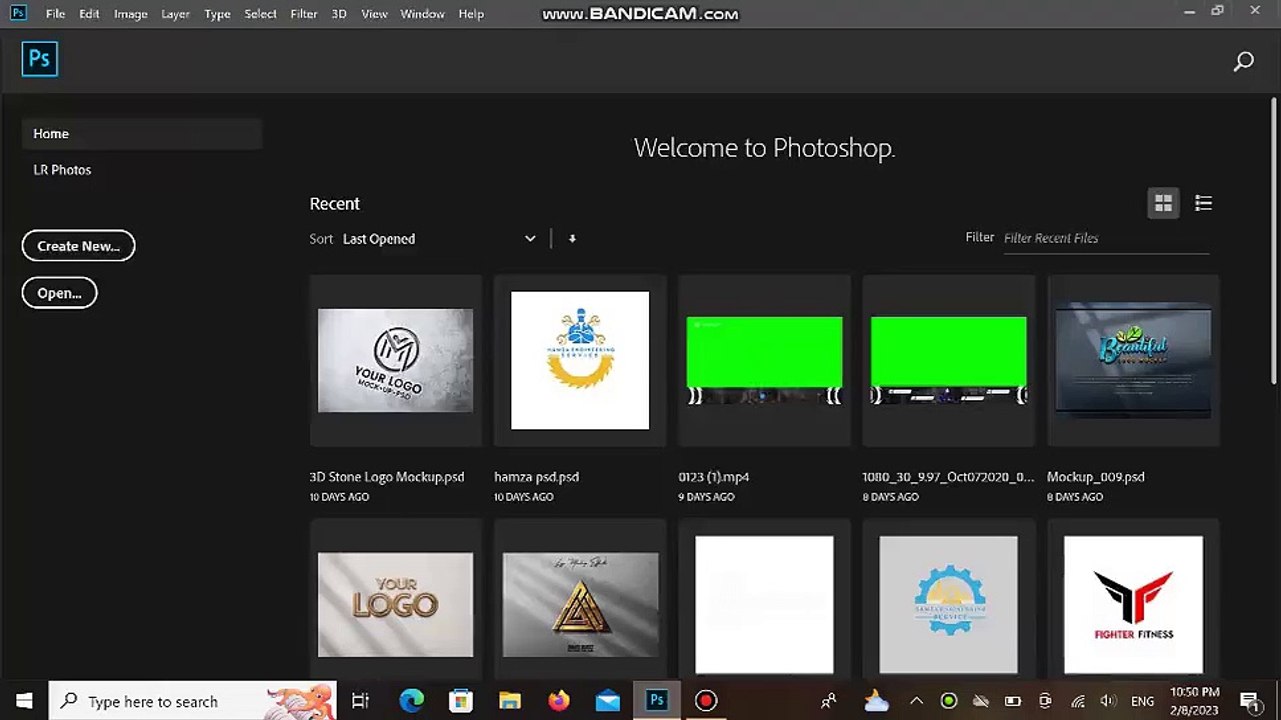Open the blank white document thumbnail
The image size is (1281, 720).
tap(764, 604)
